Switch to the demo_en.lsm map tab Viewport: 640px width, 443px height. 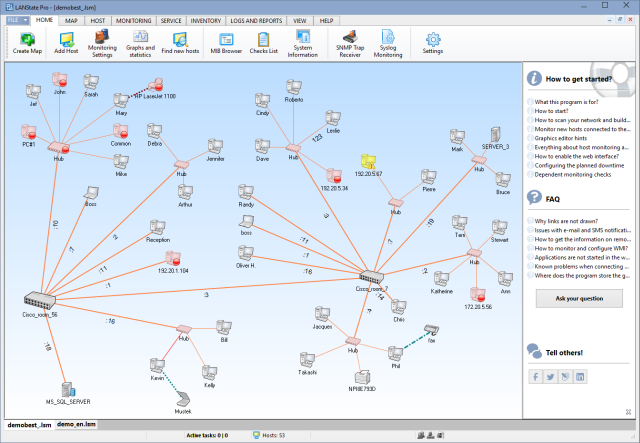point(76,424)
